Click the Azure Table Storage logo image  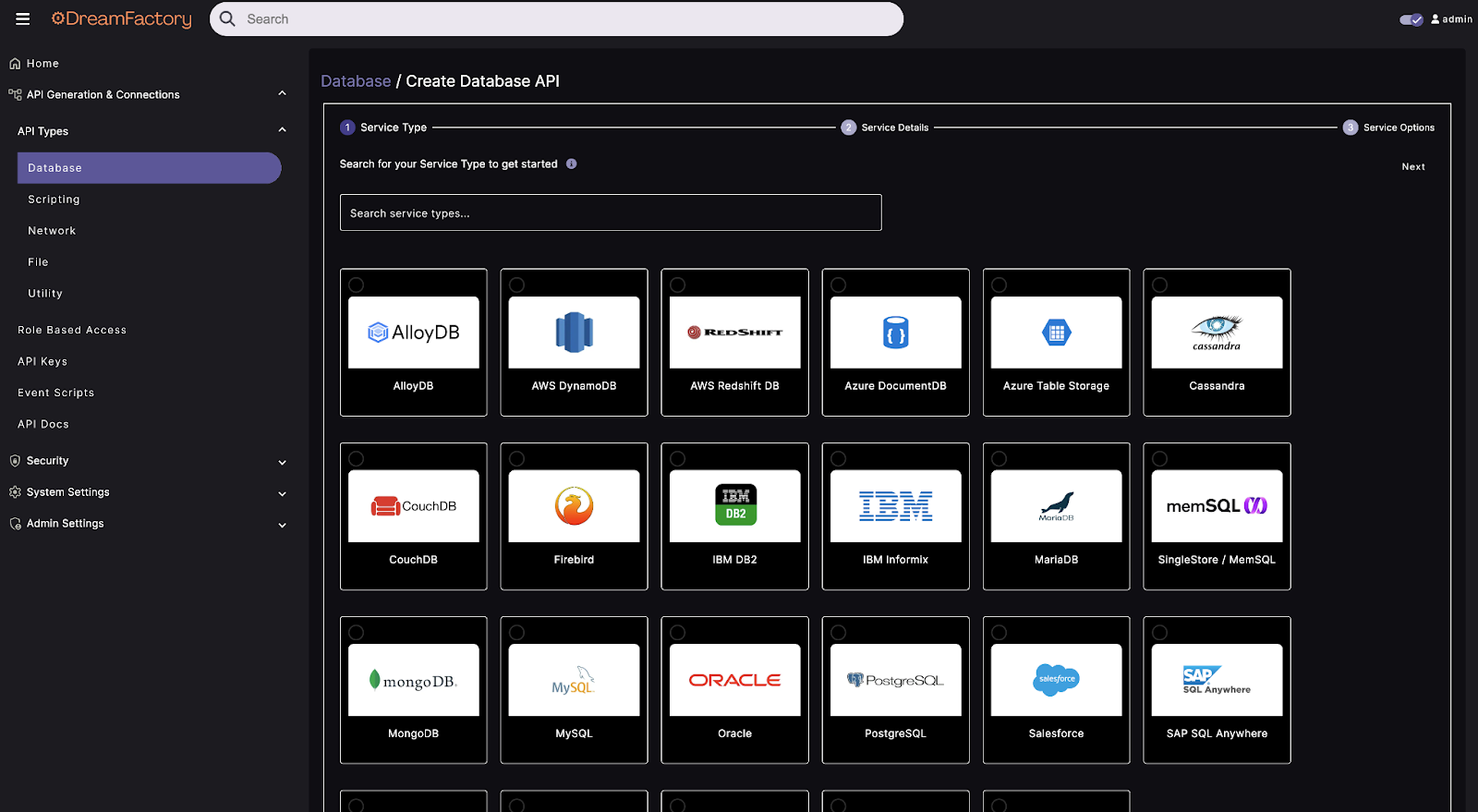(1057, 333)
